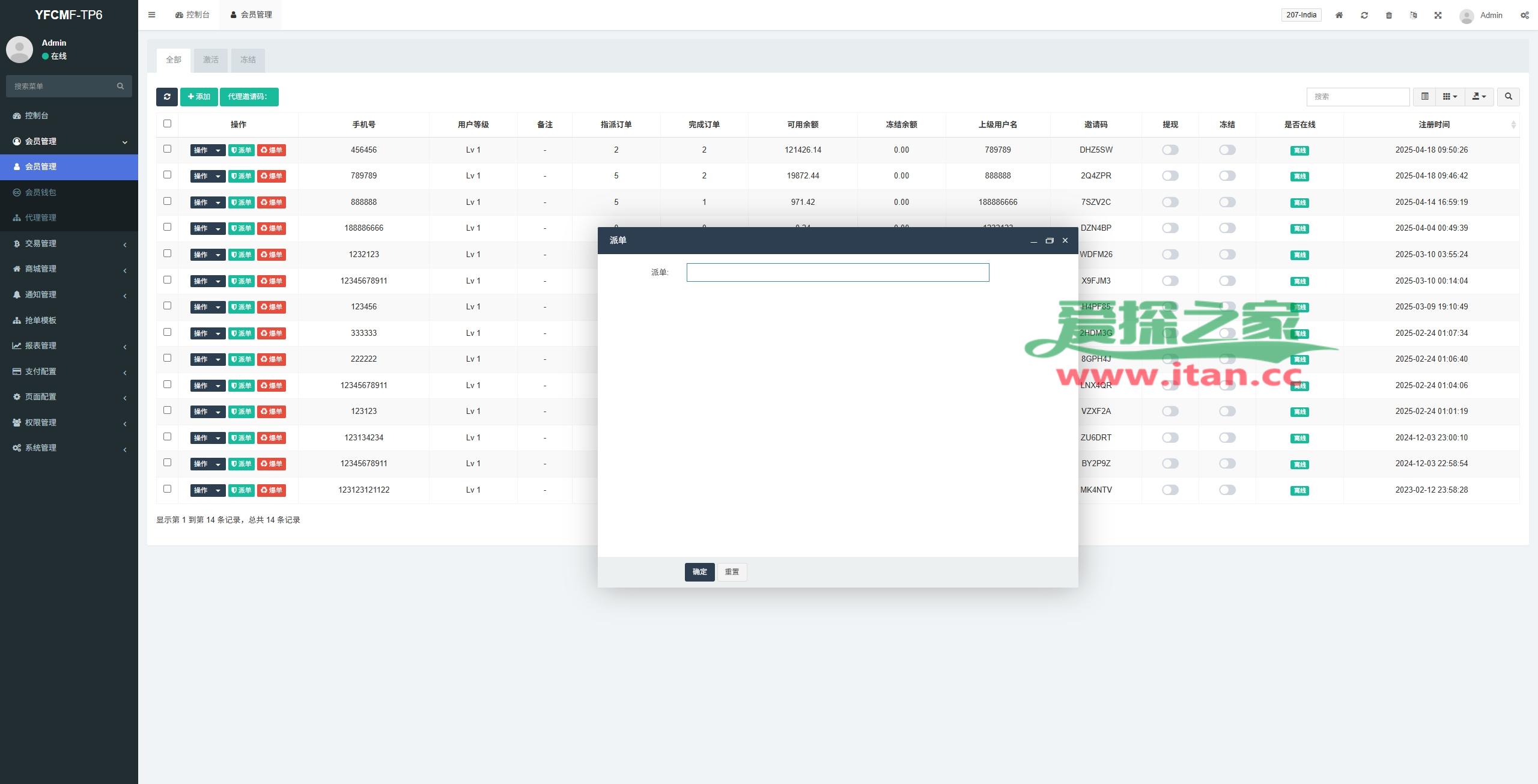This screenshot has height=784, width=1538.
Task: Click the hamburger menu icon
Action: coord(152,15)
